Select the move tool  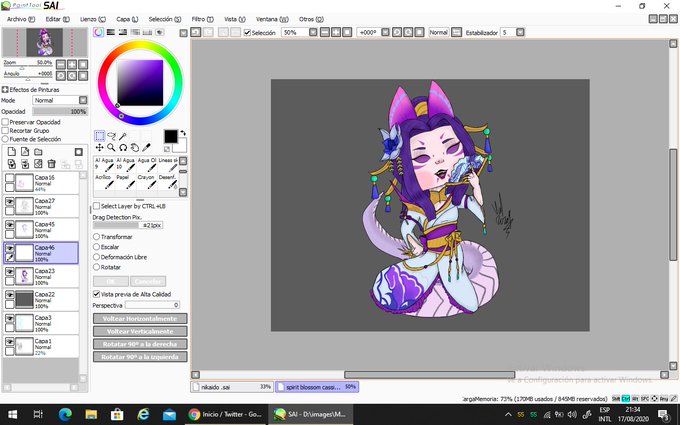click(x=99, y=147)
